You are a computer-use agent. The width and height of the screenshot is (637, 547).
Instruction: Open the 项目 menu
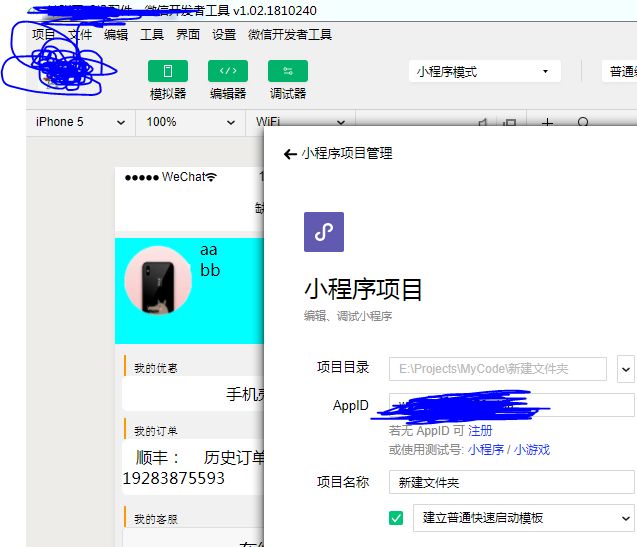[44, 35]
